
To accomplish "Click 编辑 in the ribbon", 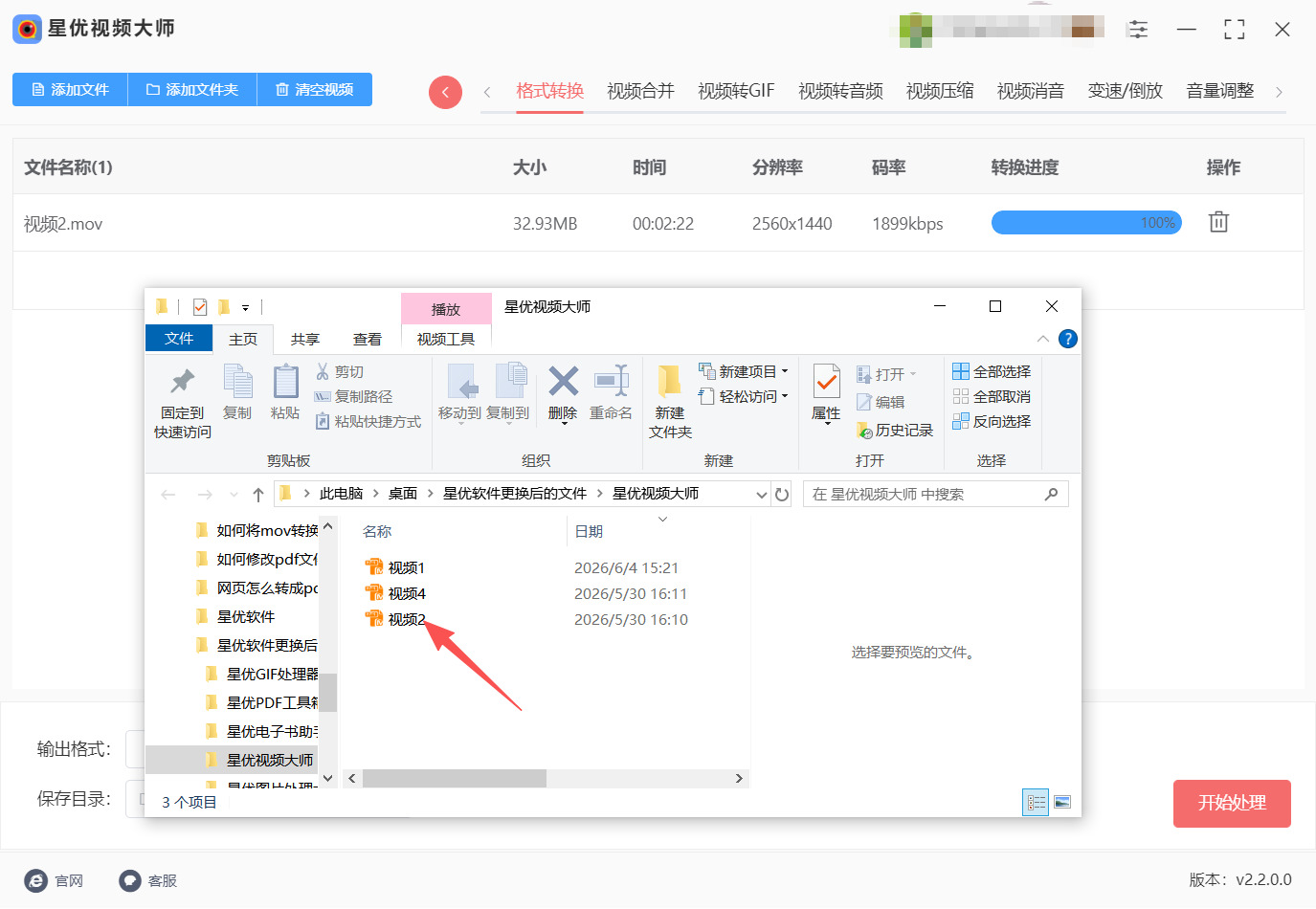I will tap(881, 402).
